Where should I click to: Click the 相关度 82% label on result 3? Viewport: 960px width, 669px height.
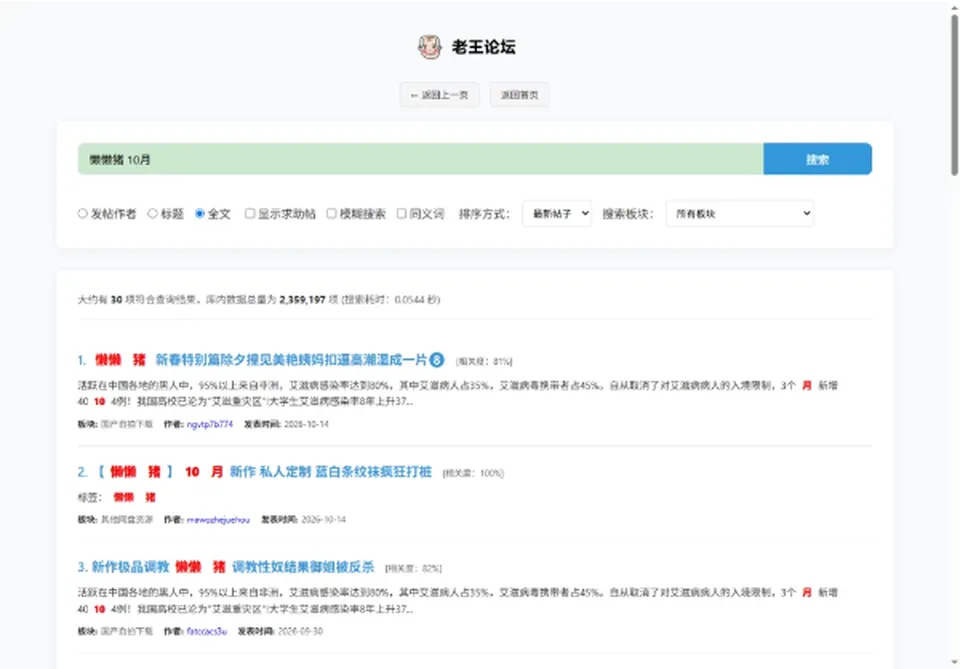click(413, 569)
